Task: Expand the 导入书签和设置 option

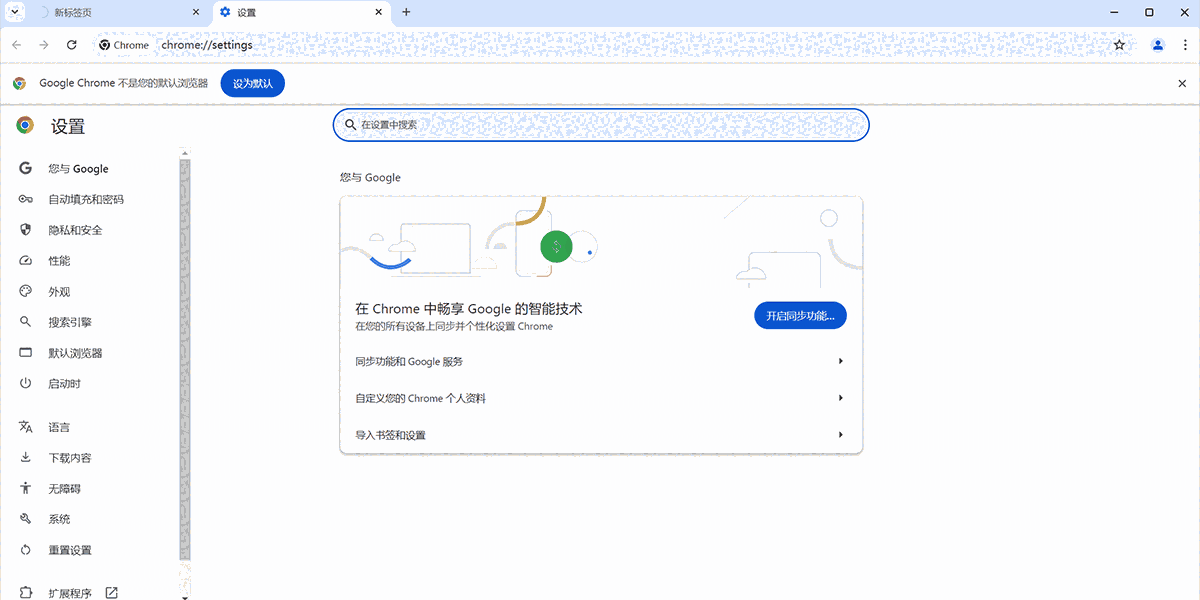Action: tap(600, 434)
